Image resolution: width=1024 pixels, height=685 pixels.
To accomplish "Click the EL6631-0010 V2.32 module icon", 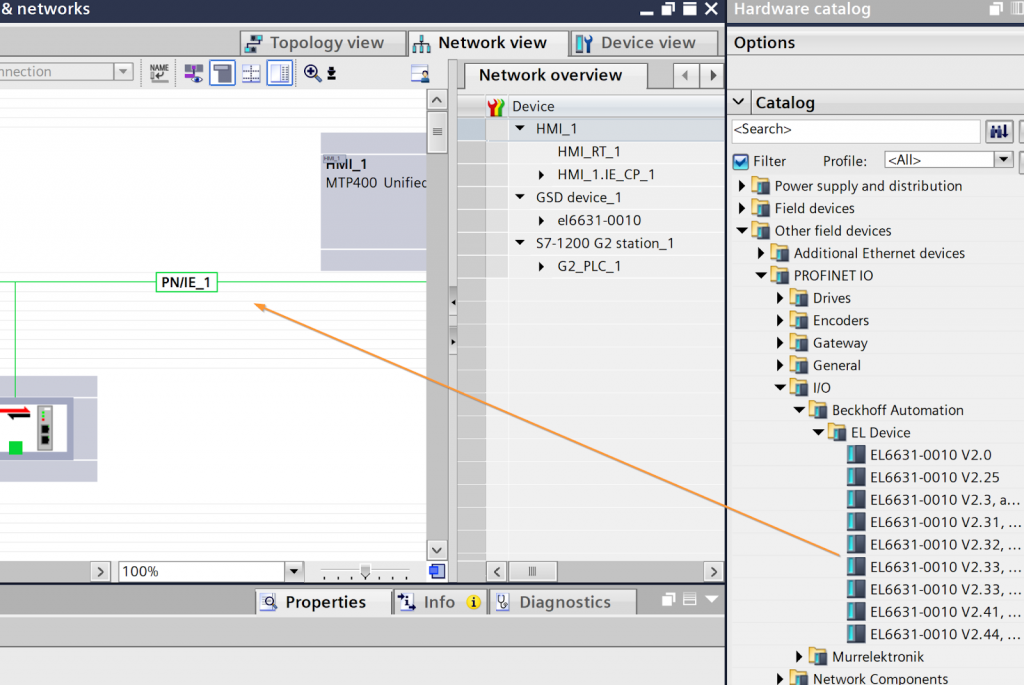I will click(855, 545).
